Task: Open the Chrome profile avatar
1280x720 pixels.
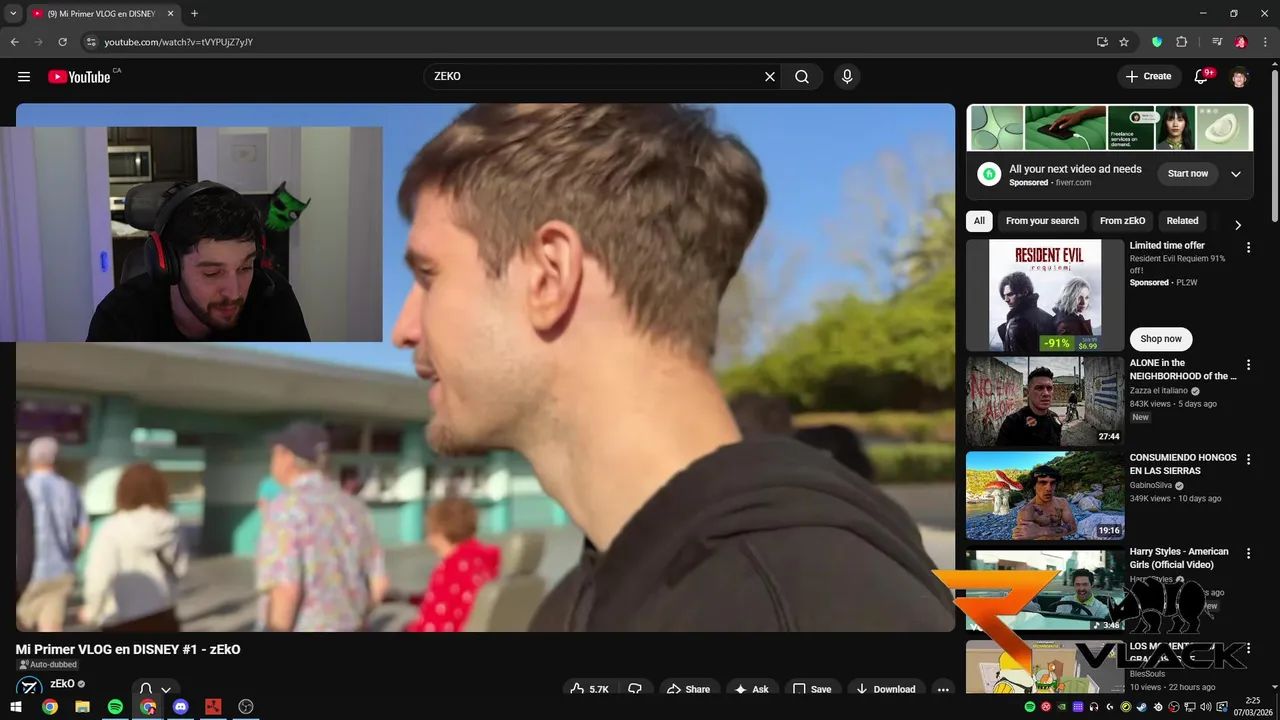Action: pyautogui.click(x=1241, y=42)
